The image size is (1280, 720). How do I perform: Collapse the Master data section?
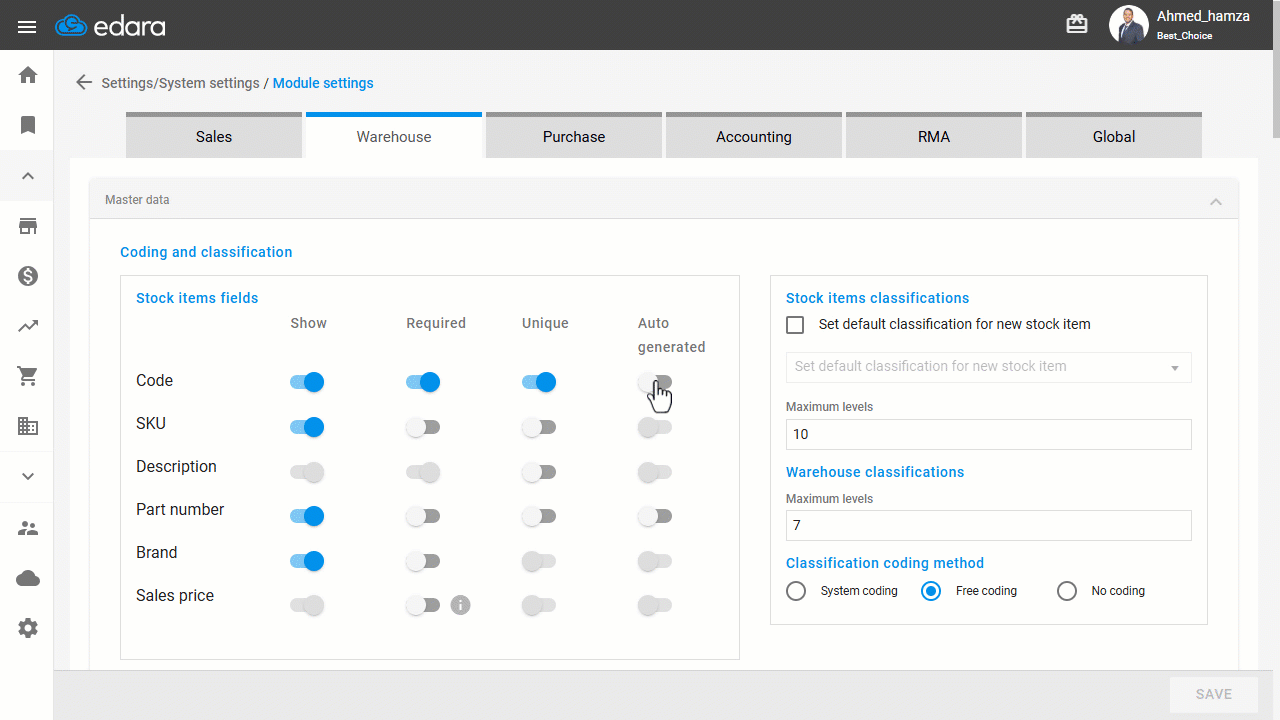1215,201
